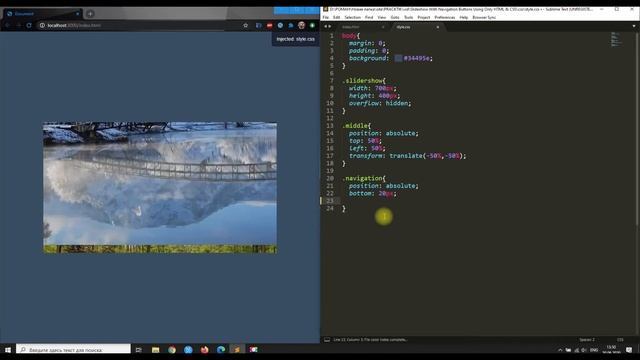This screenshot has width=640, height=360.
Task: Open the blue round app on taskbar
Action: [x=188, y=350]
